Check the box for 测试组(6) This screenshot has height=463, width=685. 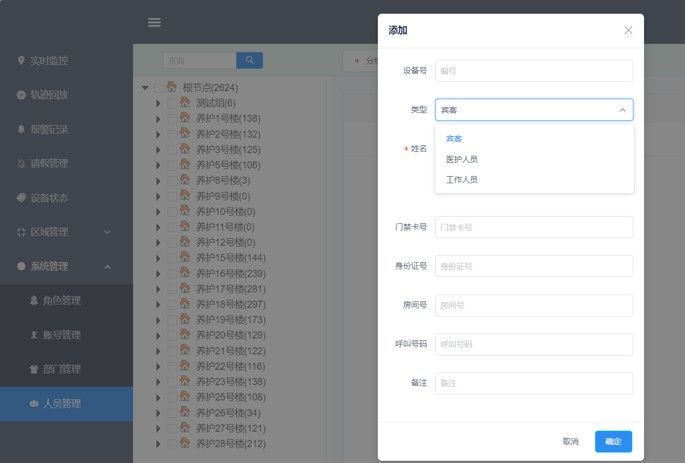coord(172,103)
